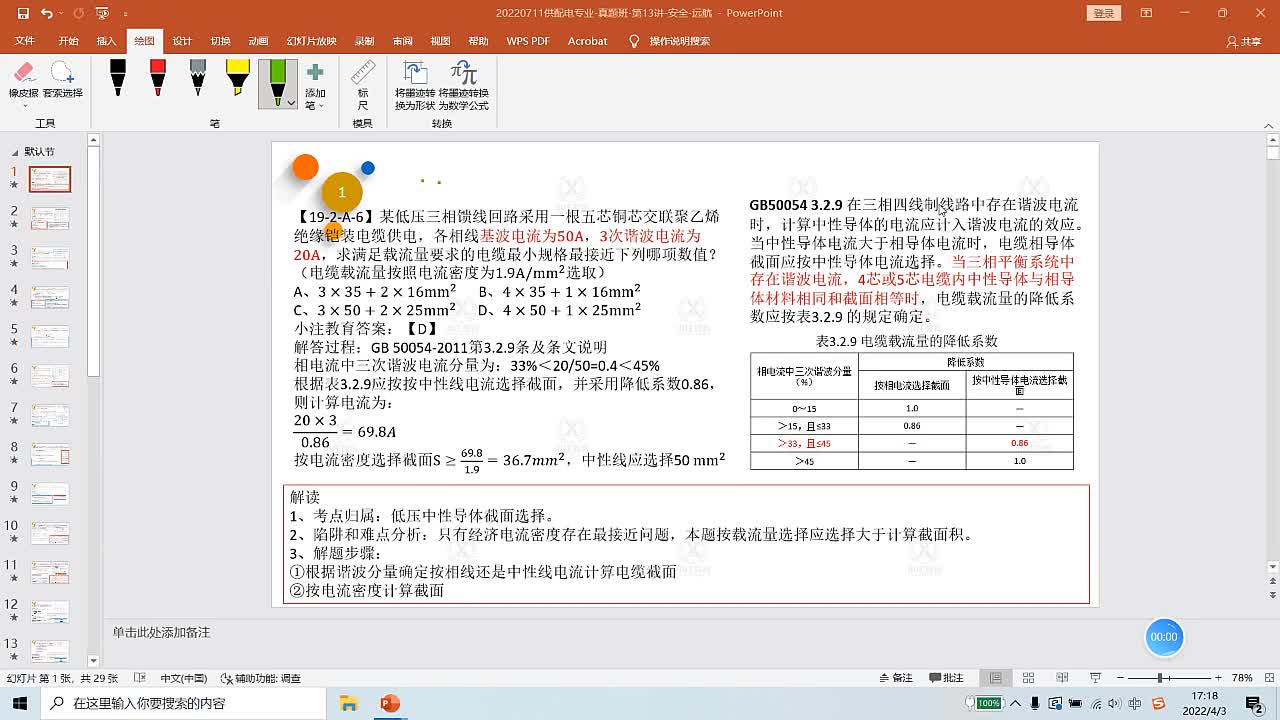The width and height of the screenshot is (1280, 720).
Task: Click the zoom slider in status bar
Action: tap(1160, 678)
